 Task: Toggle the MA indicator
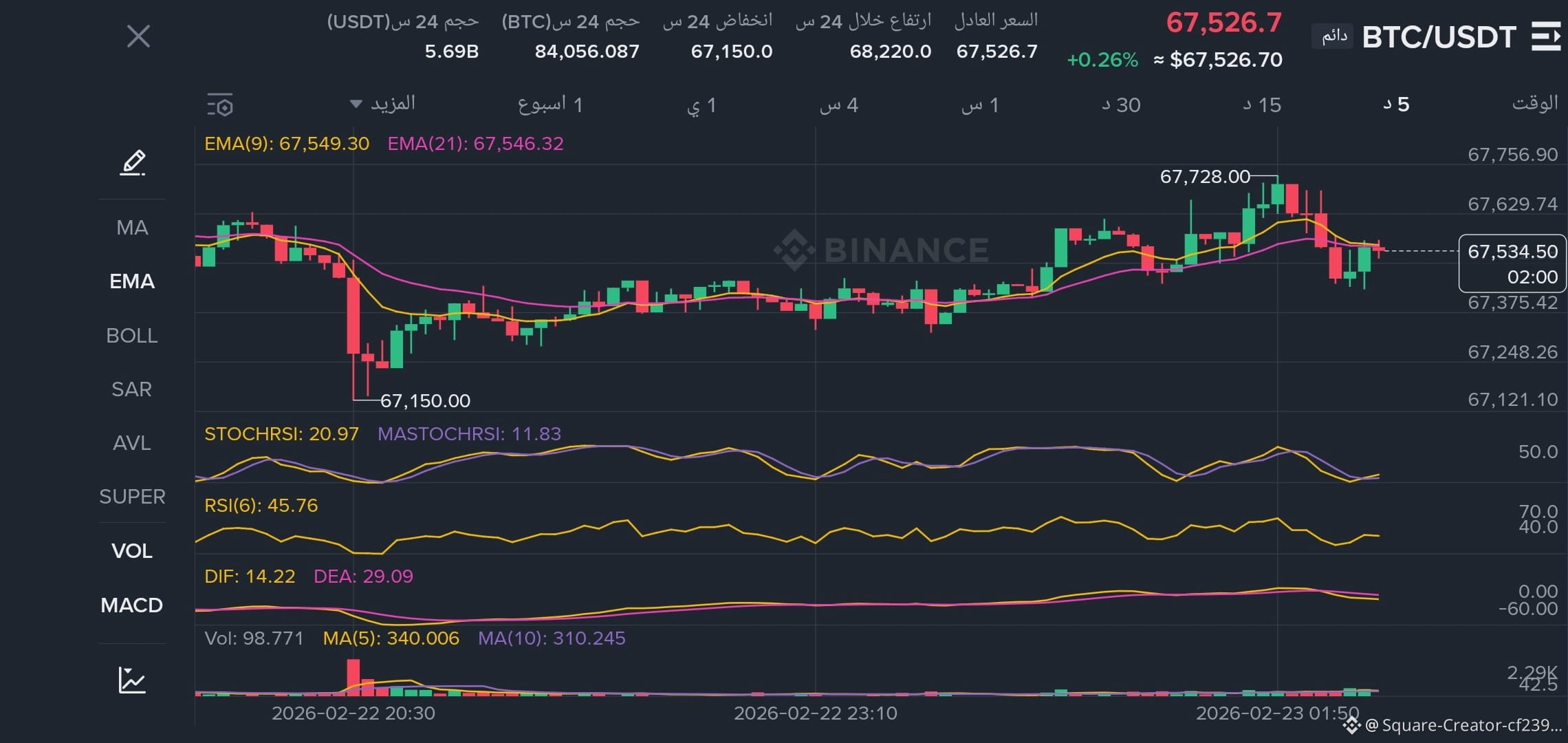[132, 228]
